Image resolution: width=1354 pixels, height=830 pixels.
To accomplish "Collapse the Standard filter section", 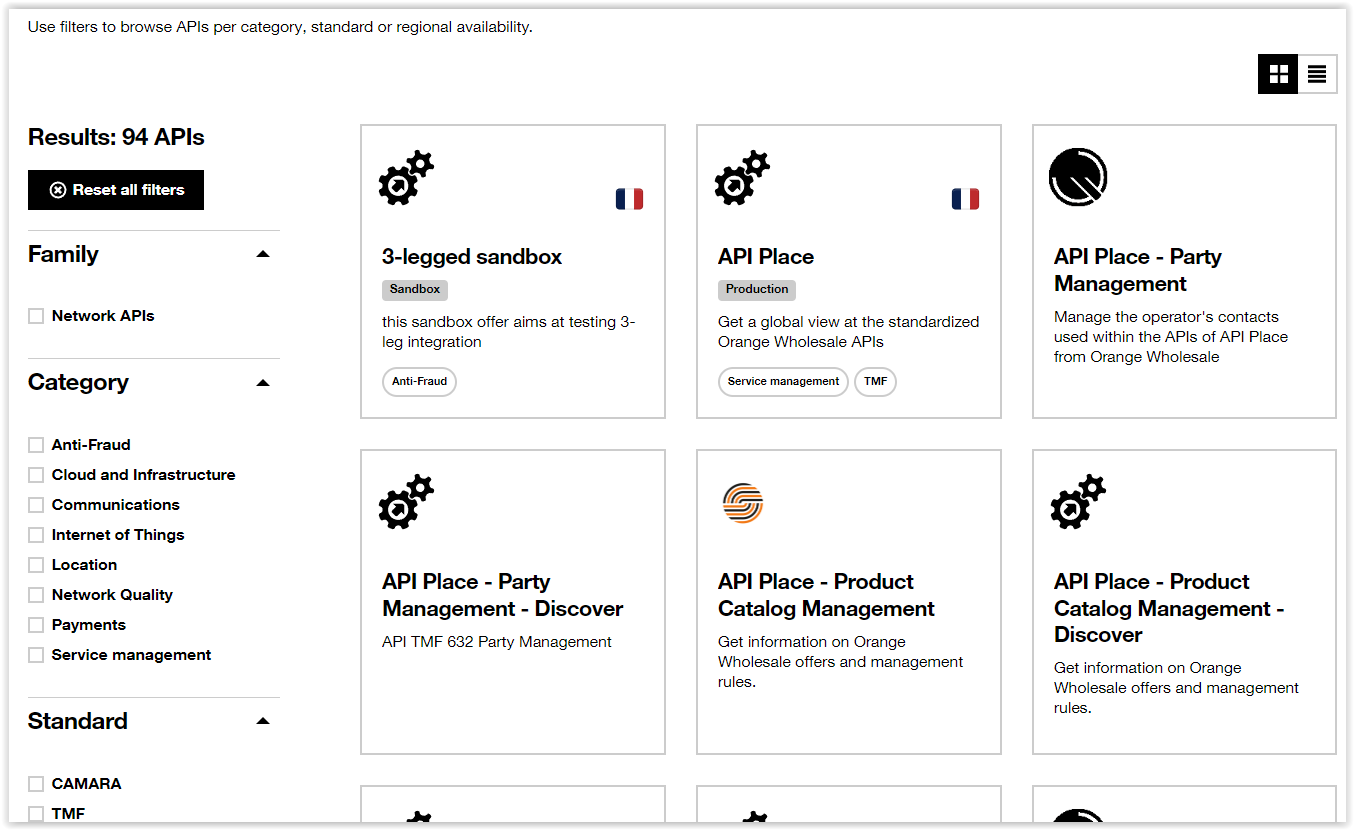I will (x=263, y=721).
